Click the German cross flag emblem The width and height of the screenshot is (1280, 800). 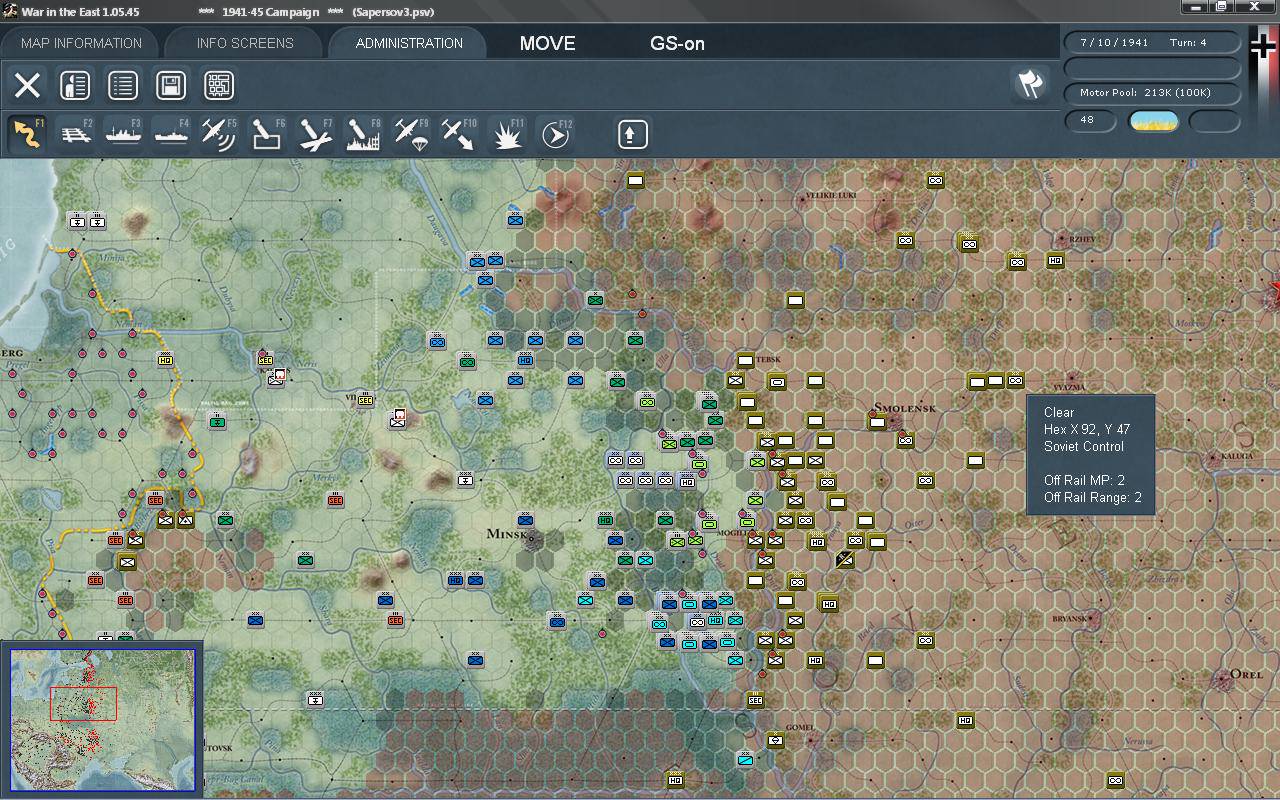pos(1263,48)
